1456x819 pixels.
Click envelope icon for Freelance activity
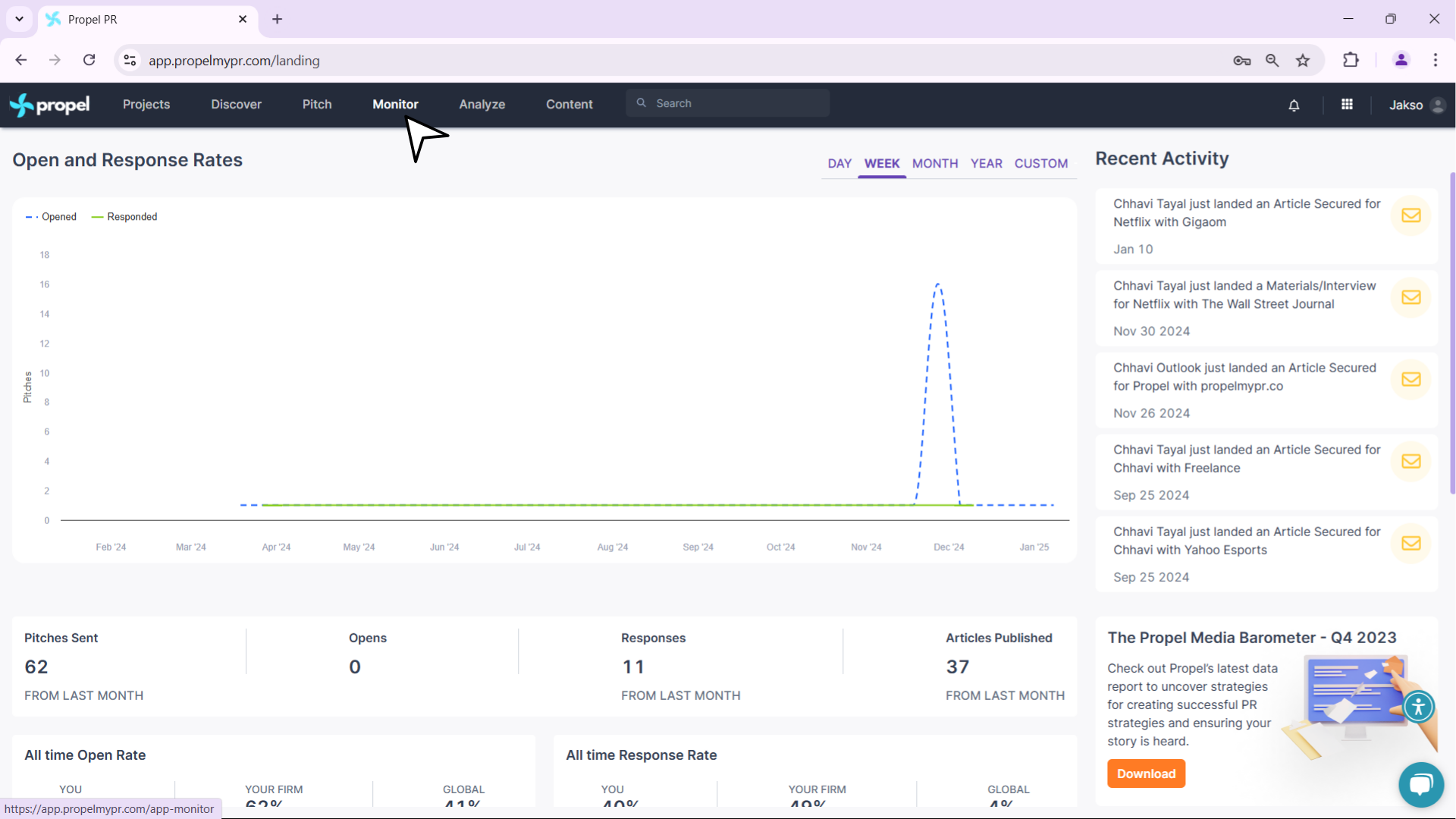[1410, 461]
